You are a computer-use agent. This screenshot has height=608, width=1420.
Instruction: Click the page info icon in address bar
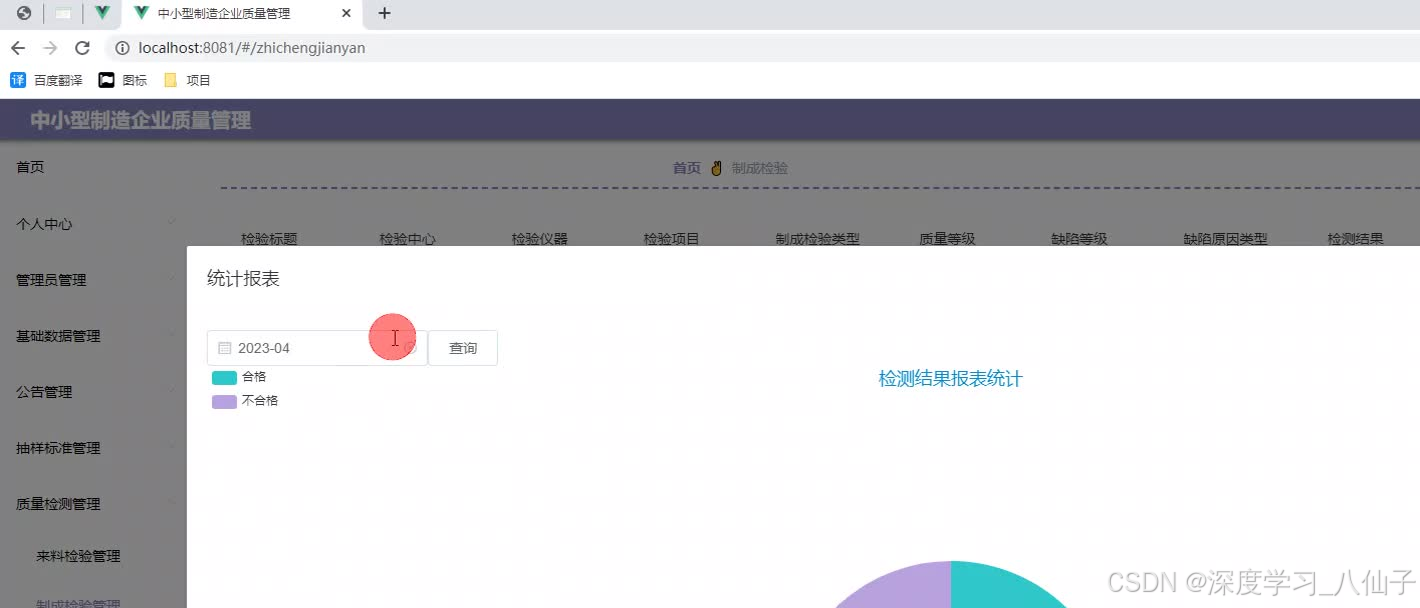coord(121,47)
